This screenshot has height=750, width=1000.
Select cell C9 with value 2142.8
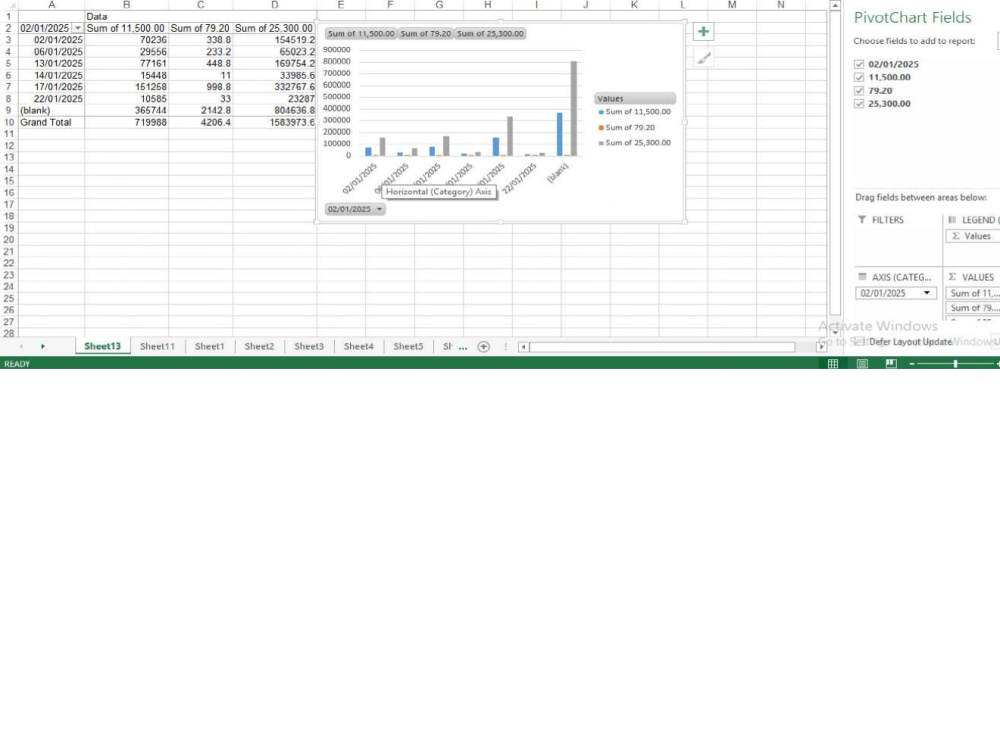[200, 110]
